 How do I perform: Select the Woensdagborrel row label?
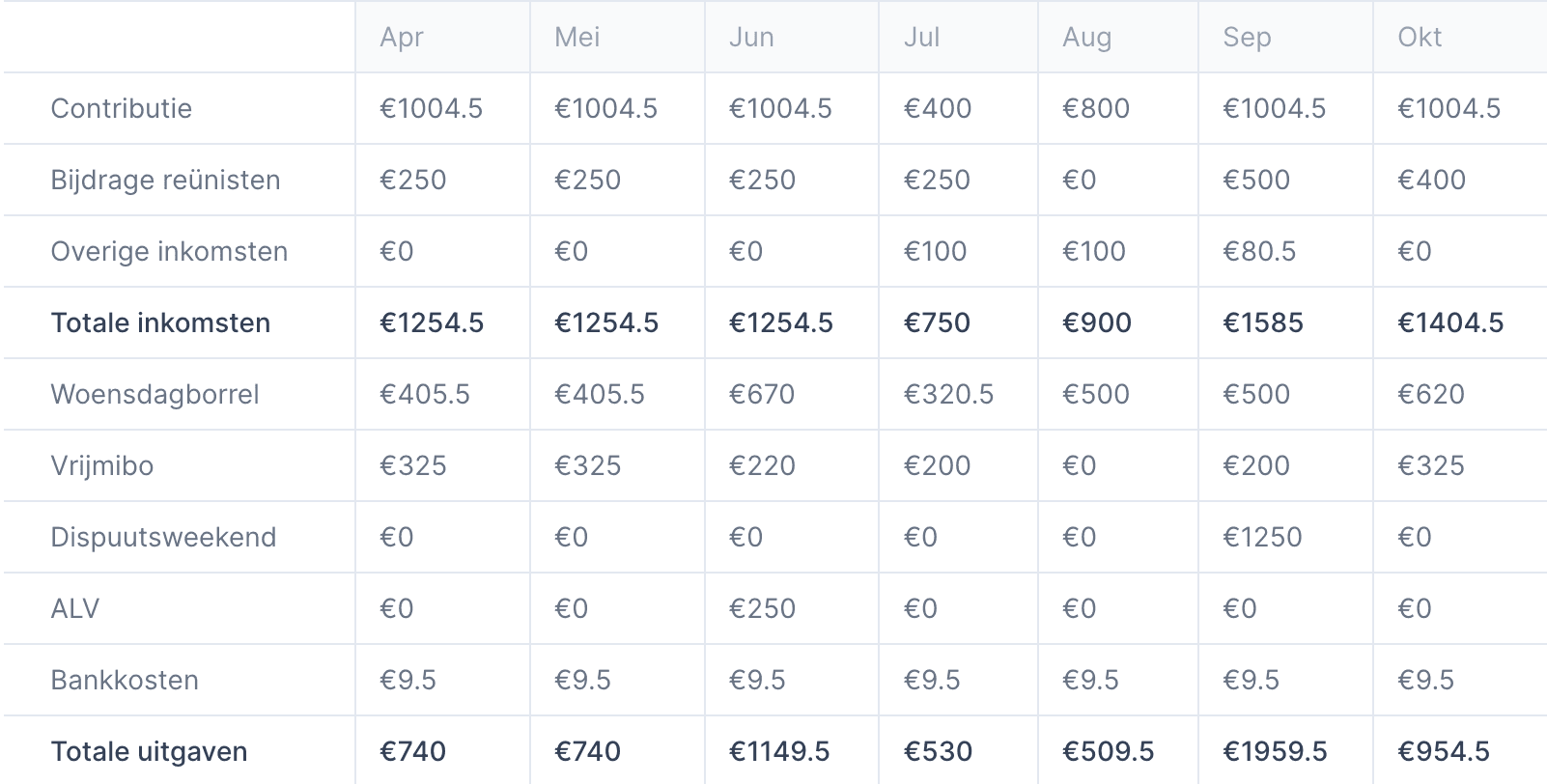coord(155,394)
